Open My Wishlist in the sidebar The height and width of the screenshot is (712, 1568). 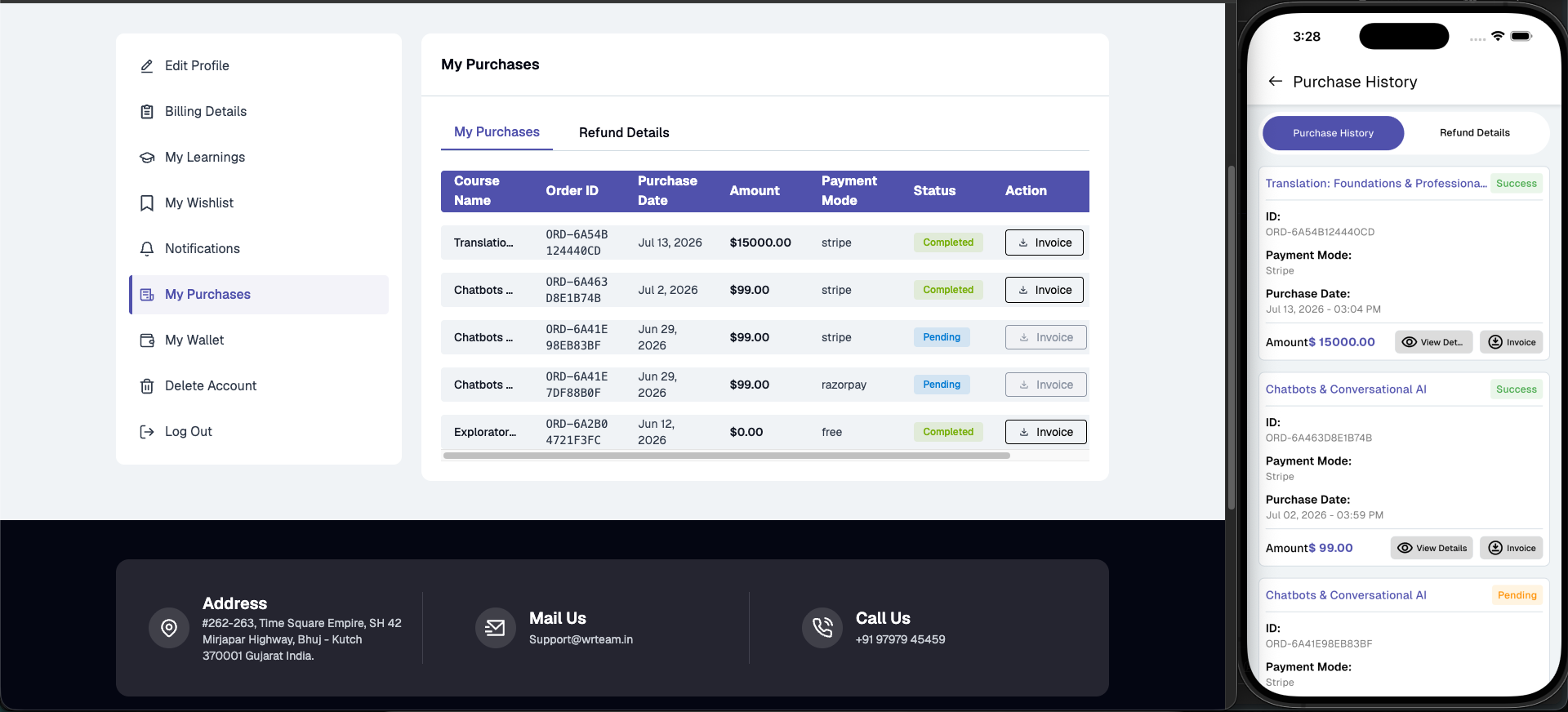(x=259, y=203)
